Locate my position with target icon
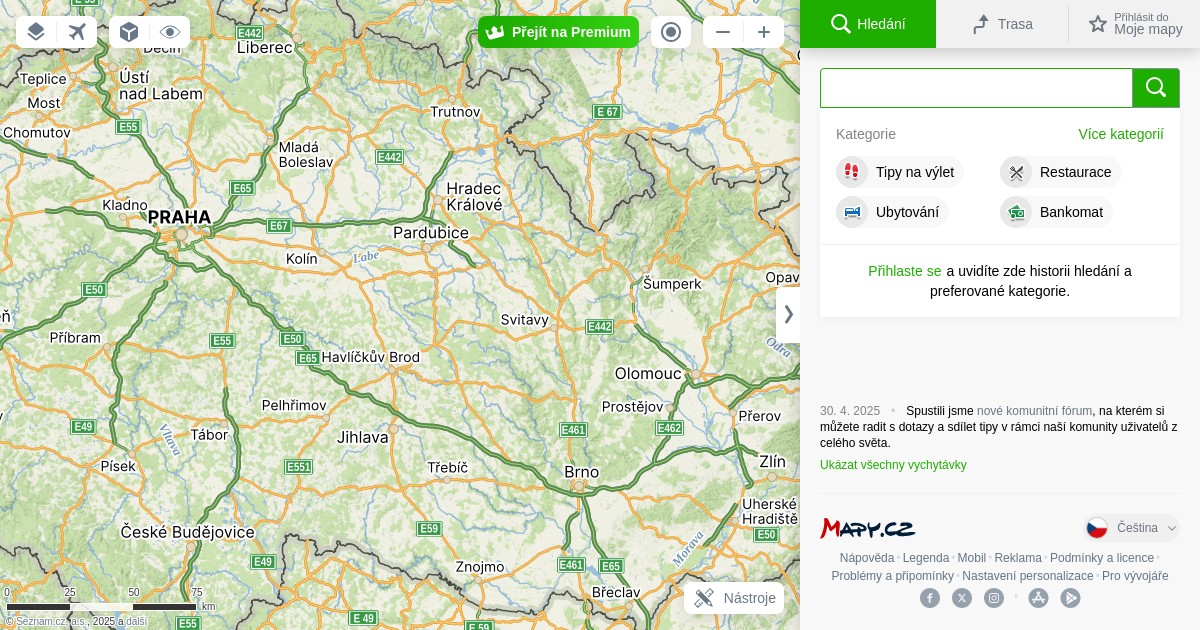The width and height of the screenshot is (1200, 630). [671, 32]
